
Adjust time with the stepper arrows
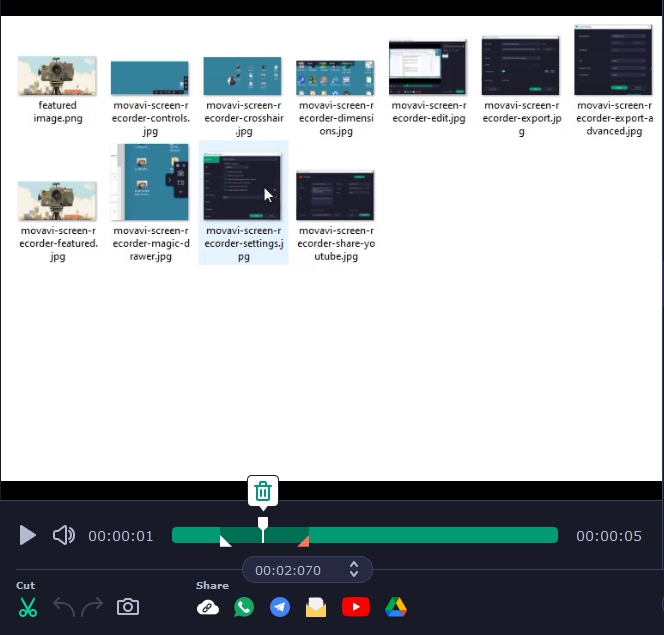coord(354,569)
